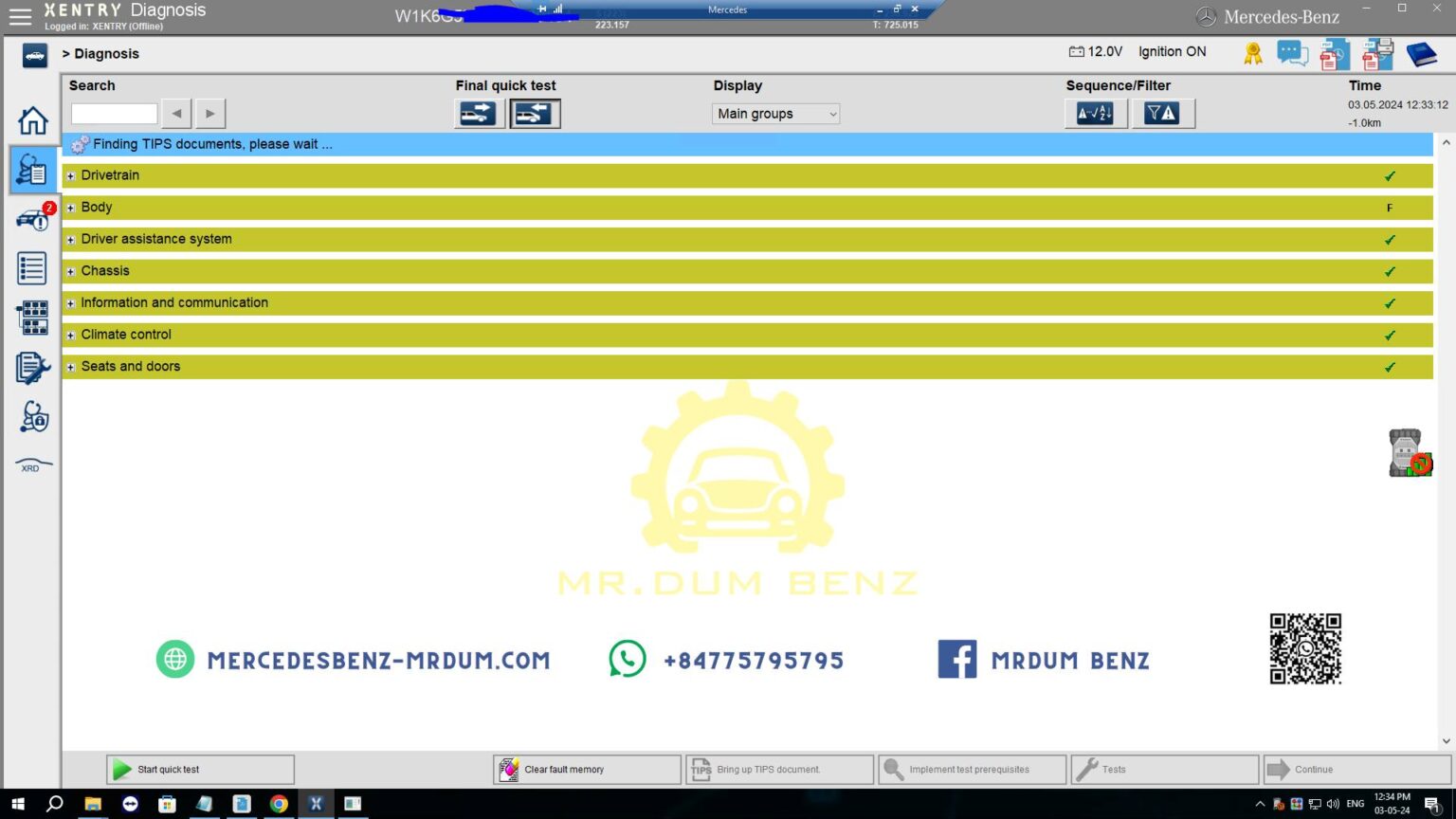Open the hamburger menu top left
1456x819 pixels.
[20, 16]
